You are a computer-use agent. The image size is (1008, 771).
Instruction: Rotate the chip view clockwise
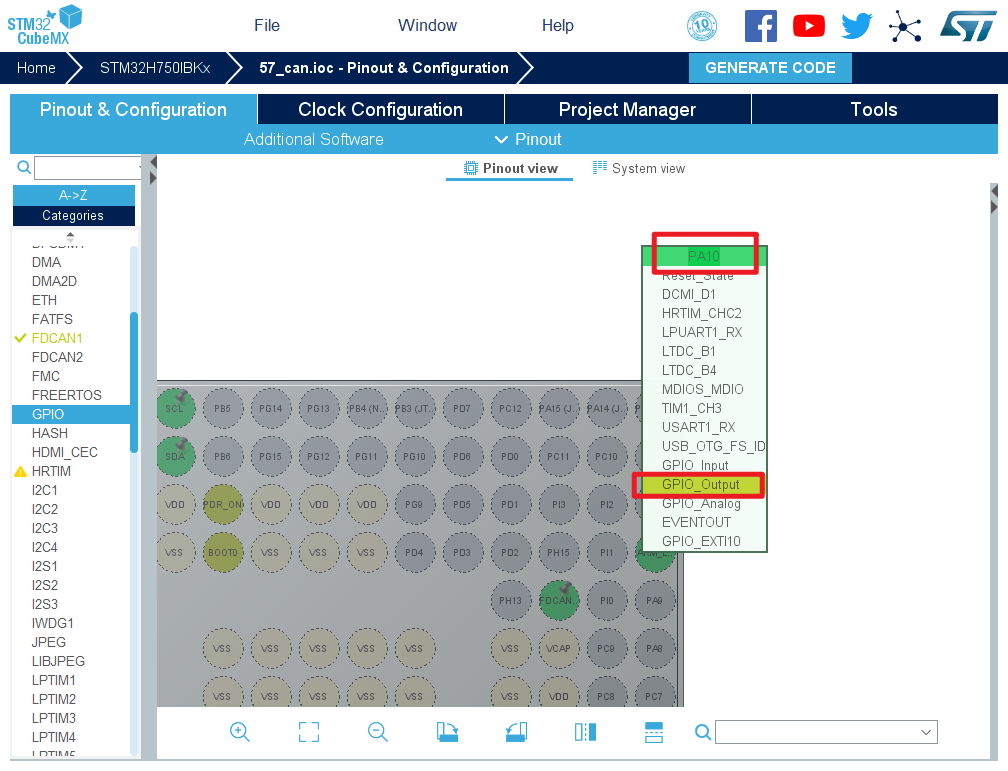[x=447, y=732]
